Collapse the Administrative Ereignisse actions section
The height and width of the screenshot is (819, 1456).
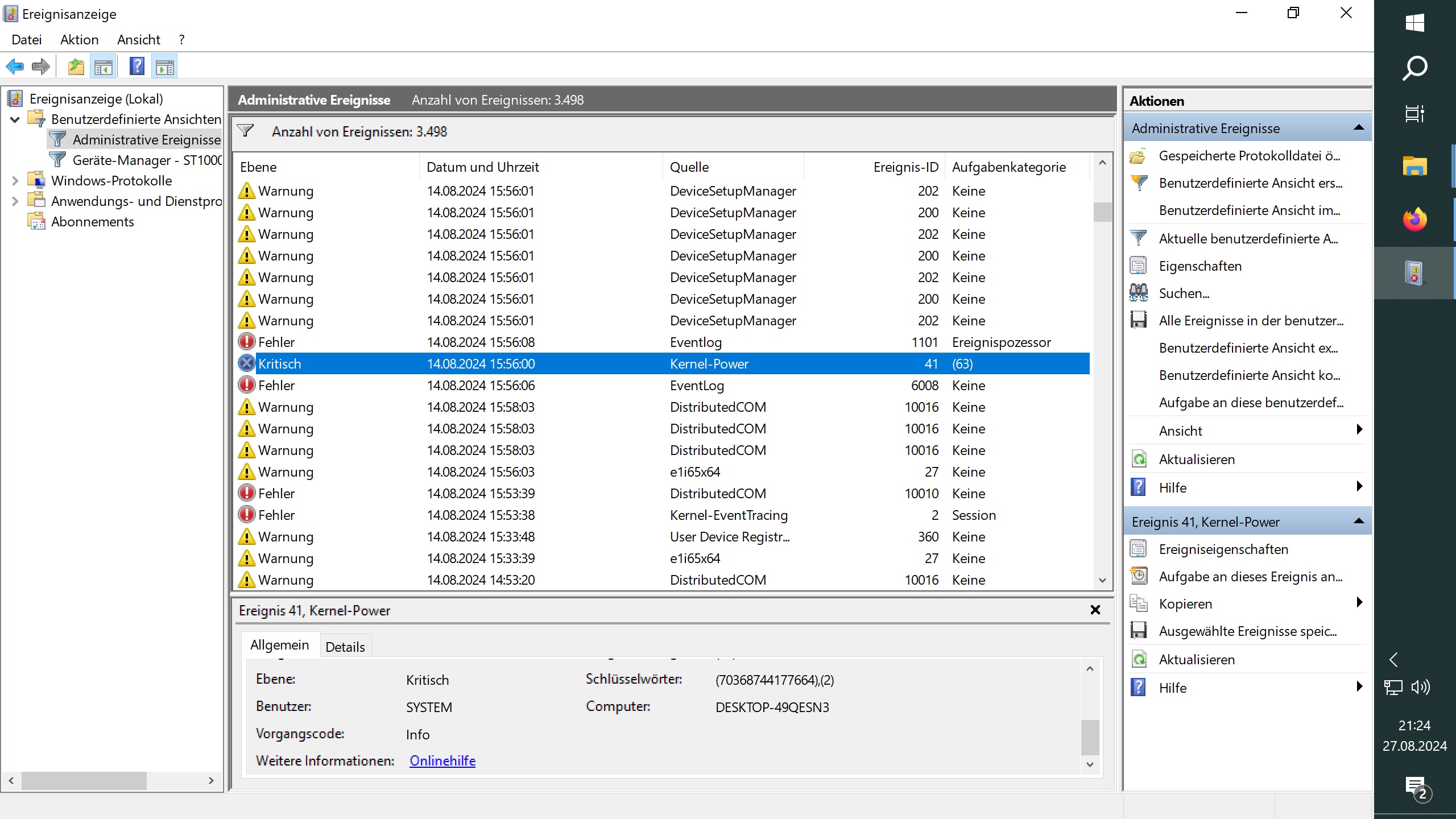pos(1359,128)
